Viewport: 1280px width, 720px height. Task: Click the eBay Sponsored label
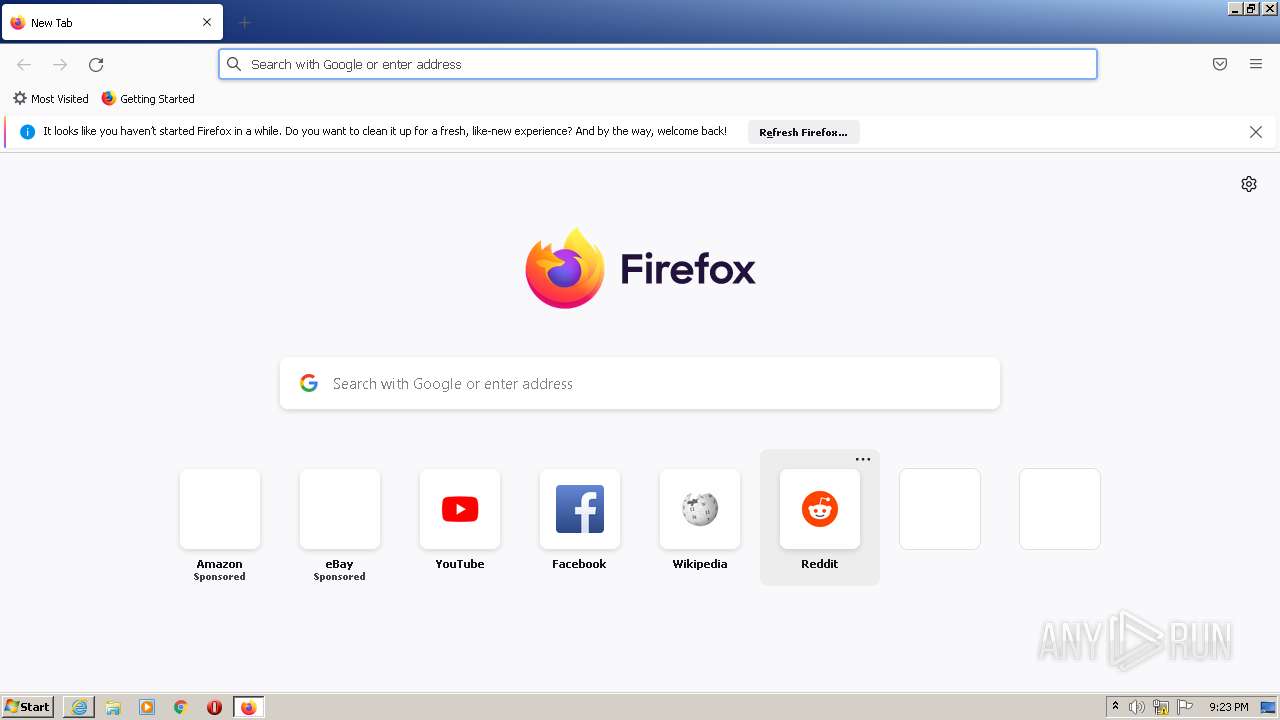[x=340, y=577]
